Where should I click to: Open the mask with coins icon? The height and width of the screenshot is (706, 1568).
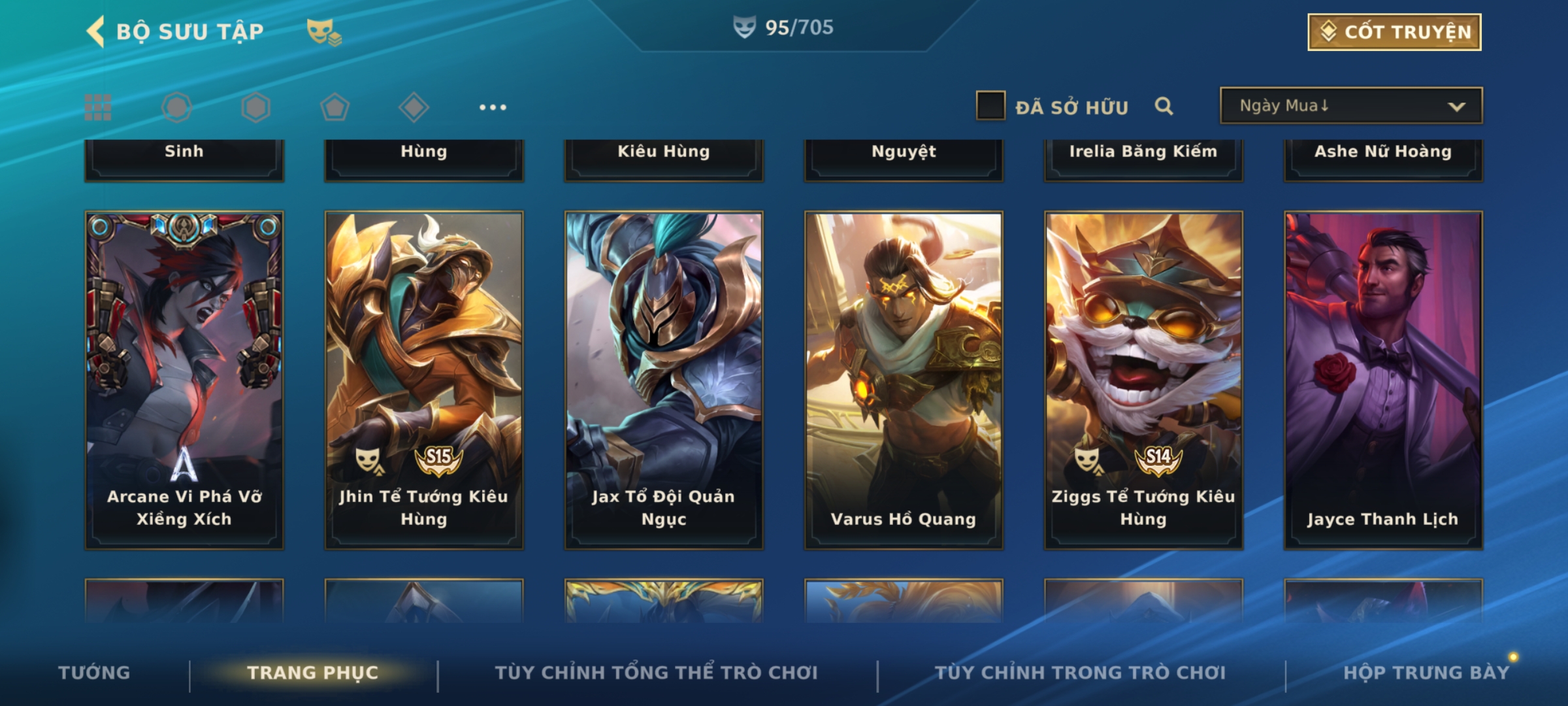(x=324, y=31)
